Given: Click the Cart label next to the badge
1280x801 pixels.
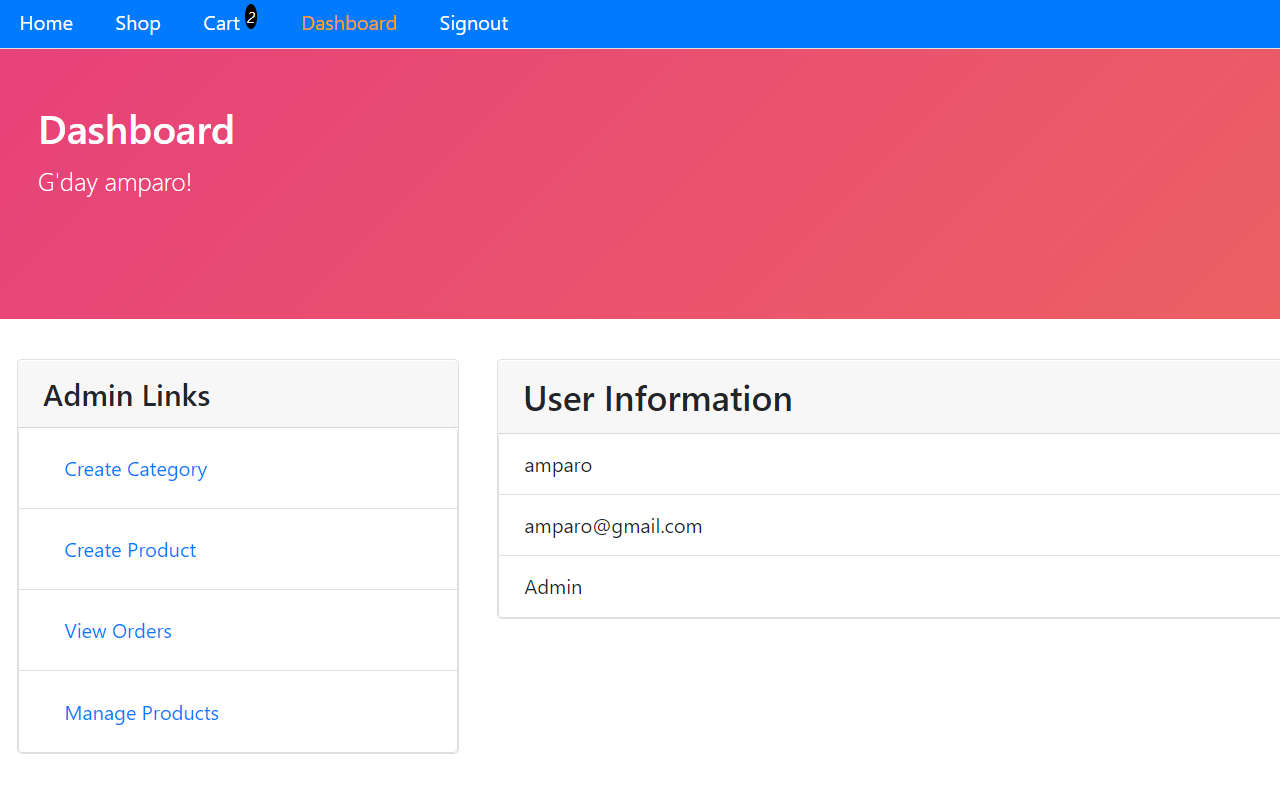Looking at the screenshot, I should click(x=218, y=23).
